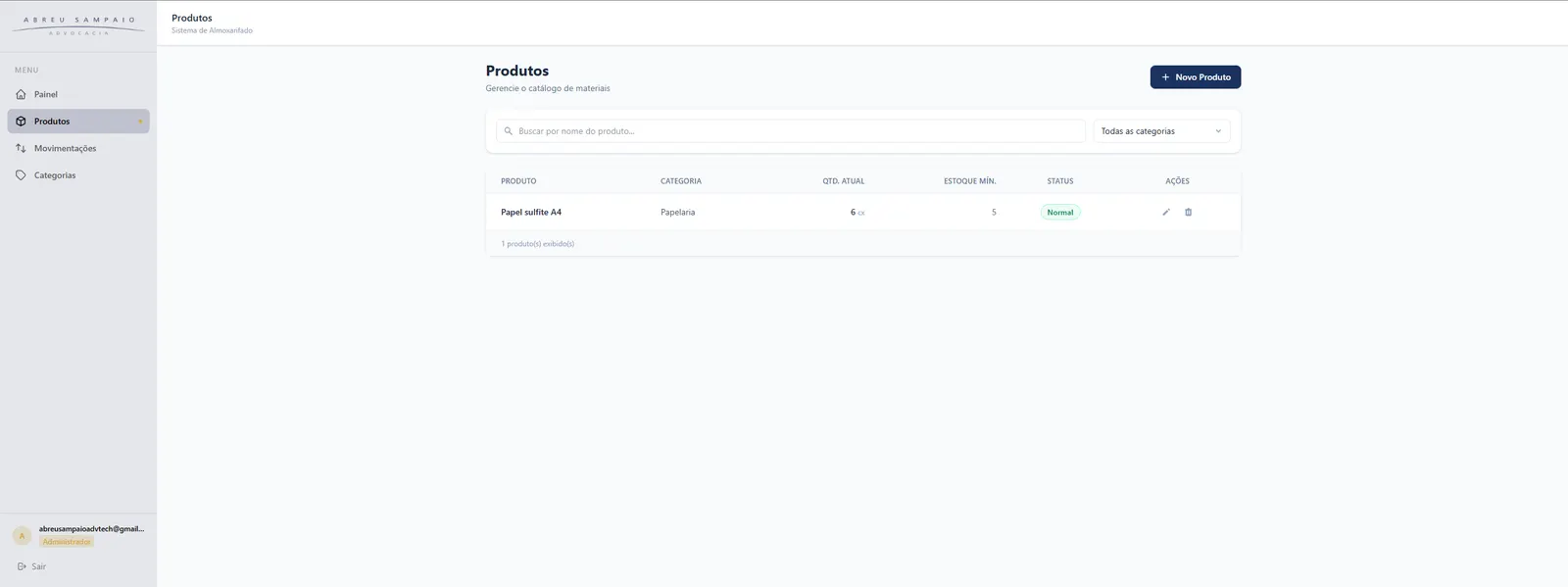Click the Categorias tag icon
The width and height of the screenshot is (1568, 587).
point(22,175)
